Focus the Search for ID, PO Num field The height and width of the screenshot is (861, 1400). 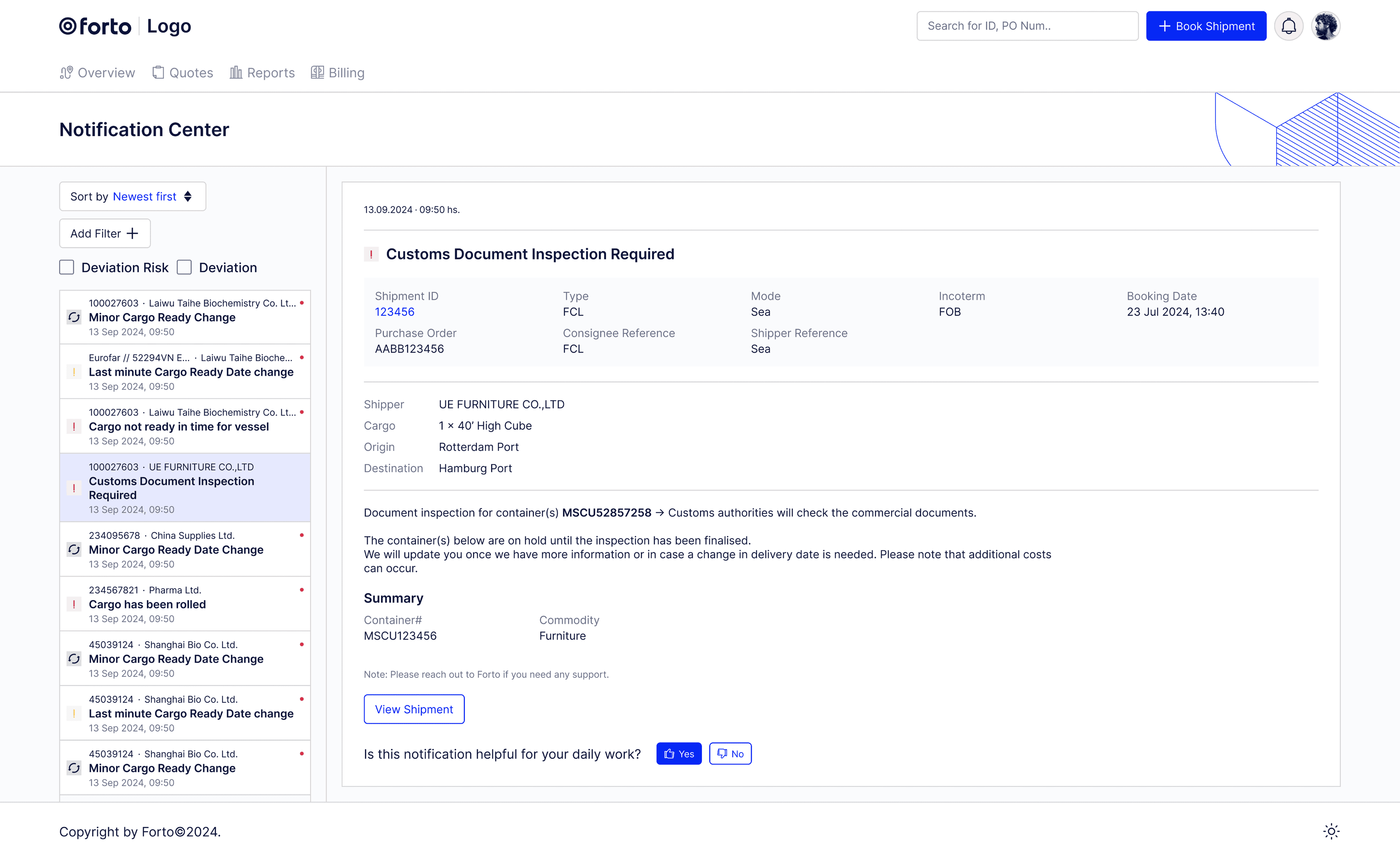coord(1027,26)
